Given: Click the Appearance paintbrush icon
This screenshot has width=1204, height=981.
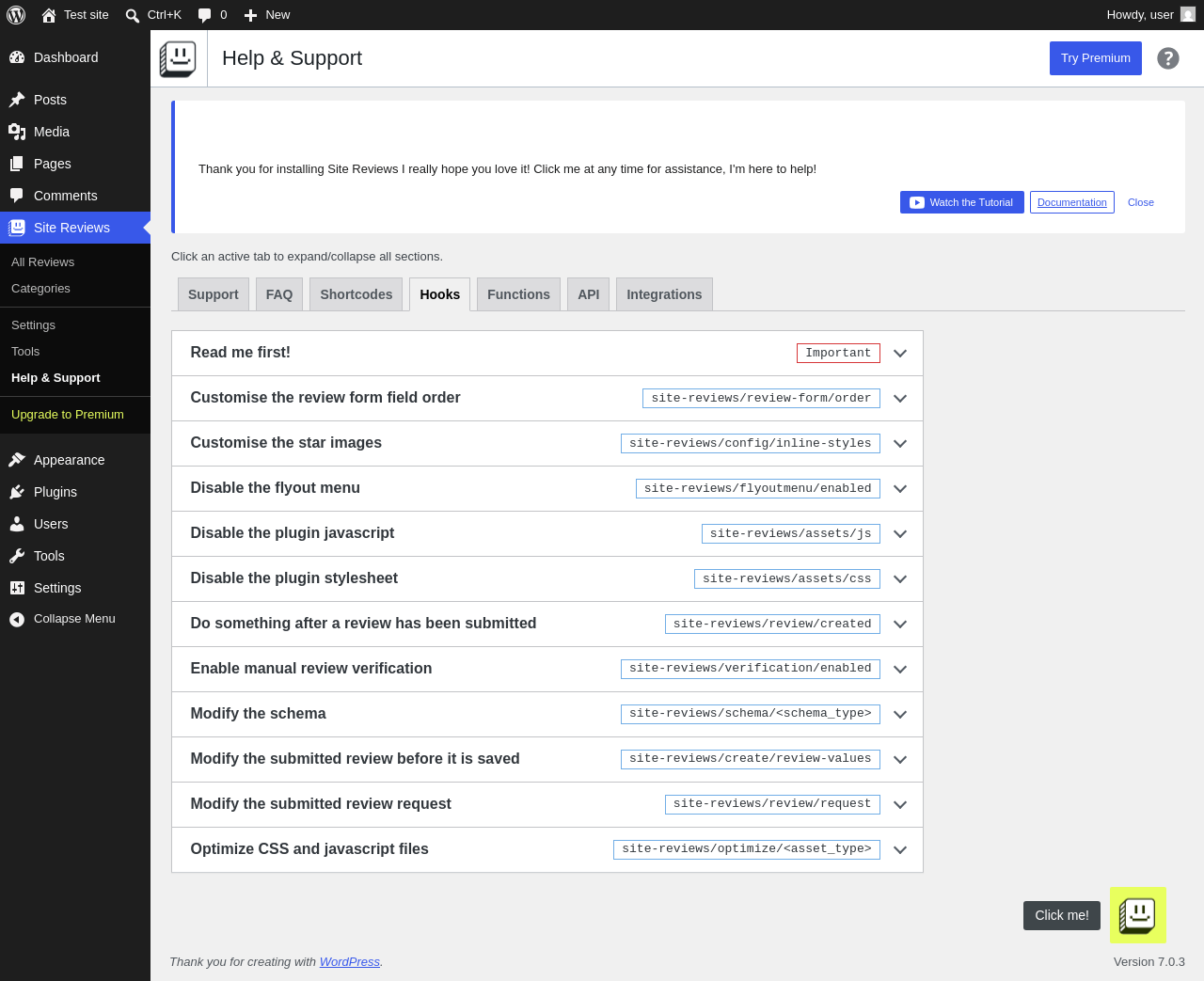Looking at the screenshot, I should click(x=17, y=460).
